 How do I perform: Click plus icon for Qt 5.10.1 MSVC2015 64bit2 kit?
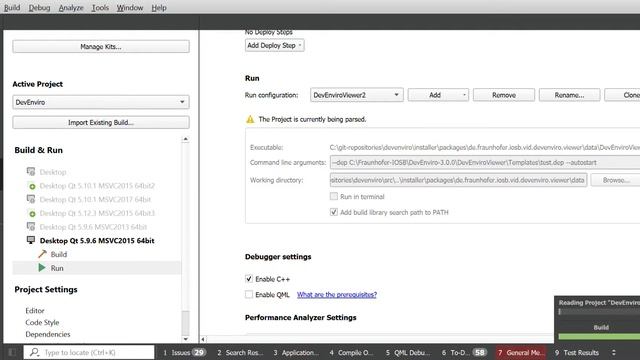[32, 186]
